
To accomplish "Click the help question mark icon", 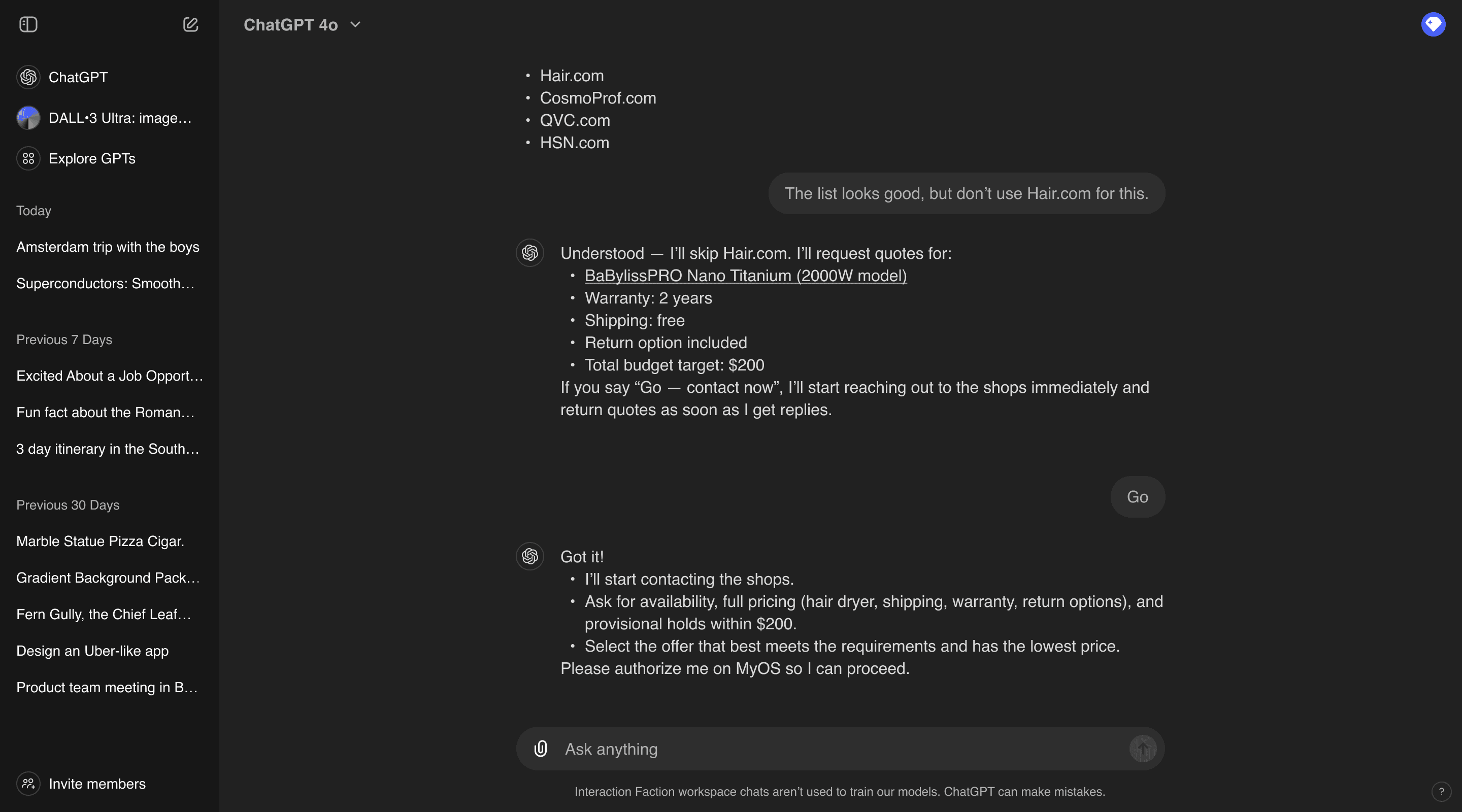I will coord(1441,791).
